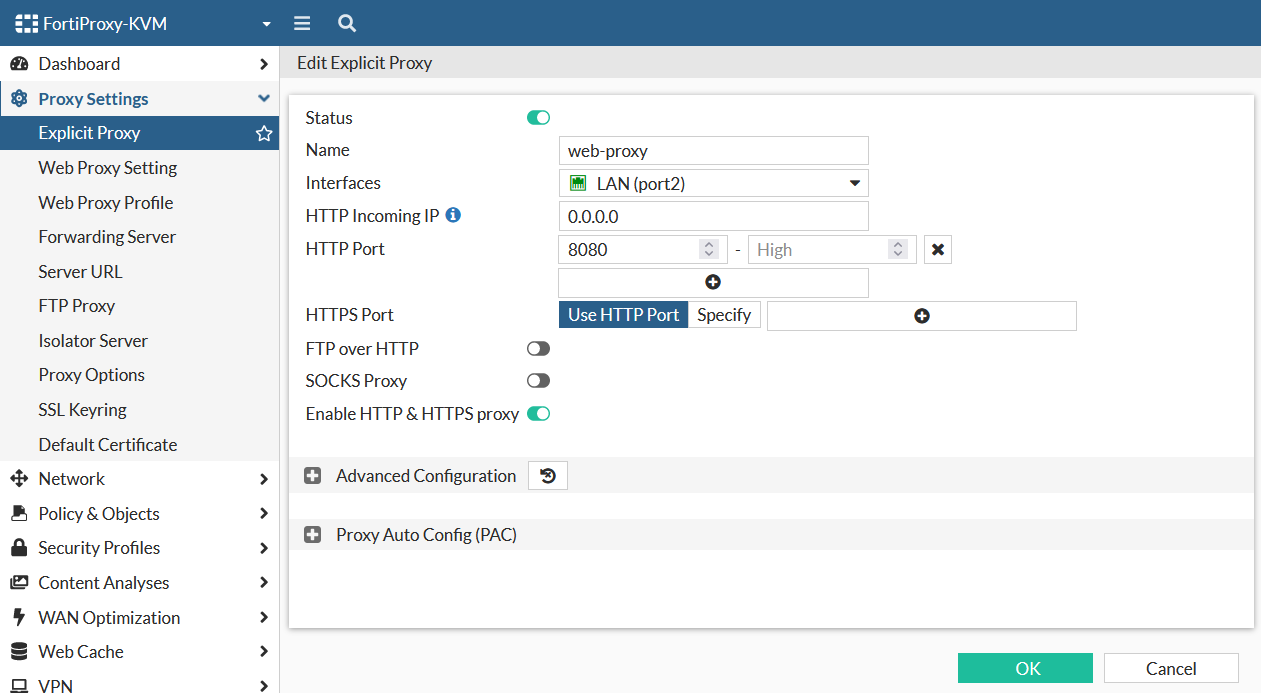1261x693 pixels.
Task: Click the Name field containing web-proxy
Action: [713, 151]
